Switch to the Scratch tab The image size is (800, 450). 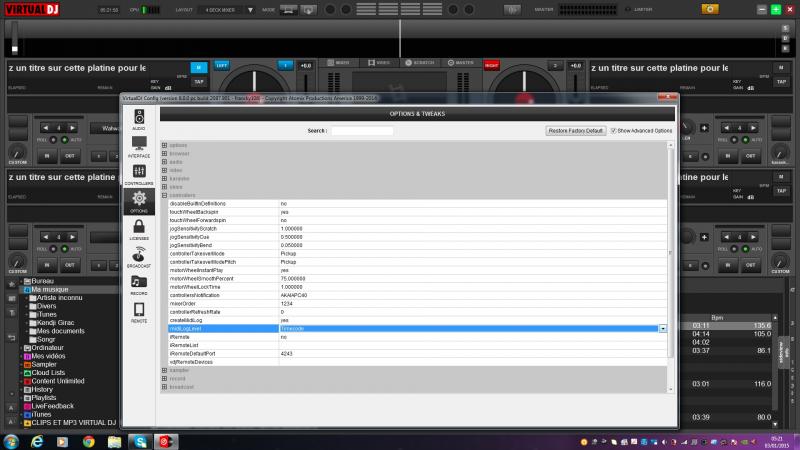[419, 63]
